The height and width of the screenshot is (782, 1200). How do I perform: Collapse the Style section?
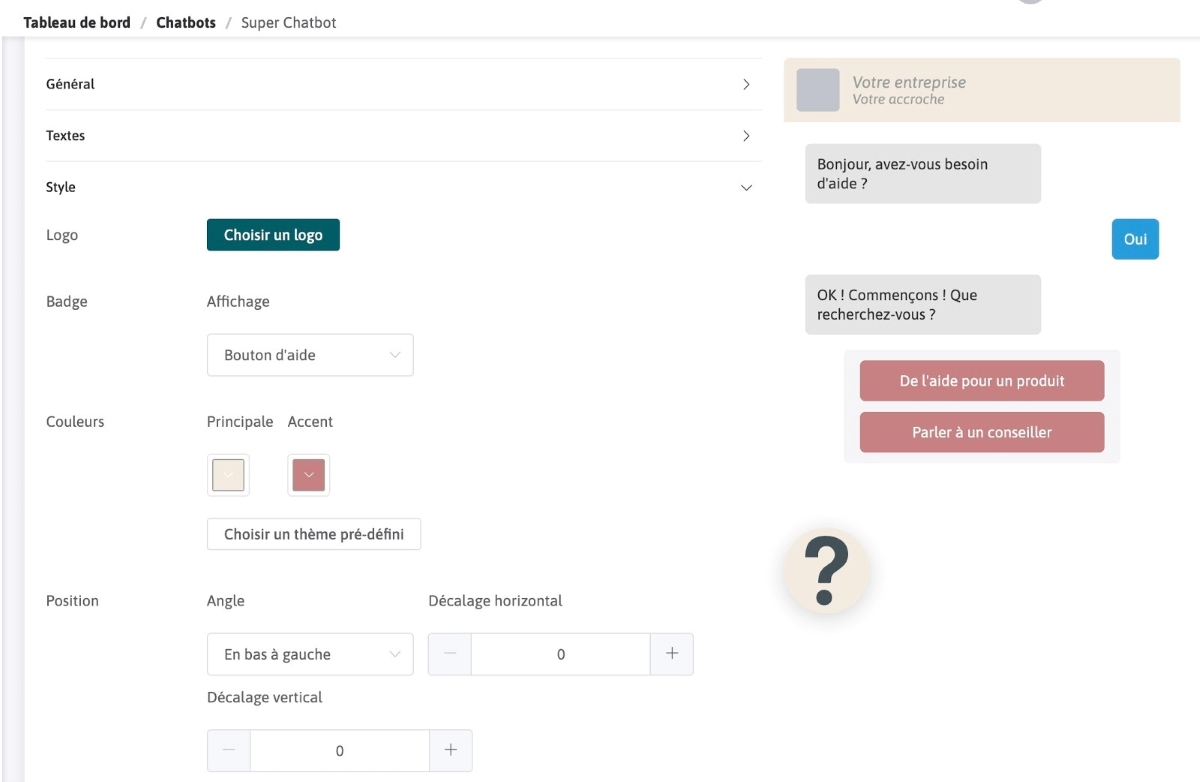click(x=398, y=187)
